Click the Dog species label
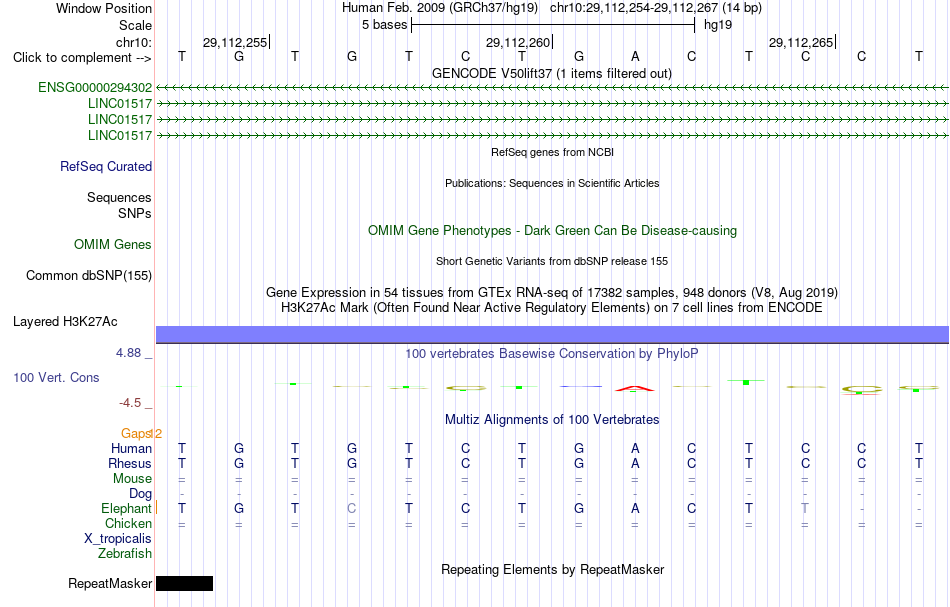950x607 pixels. tap(141, 494)
